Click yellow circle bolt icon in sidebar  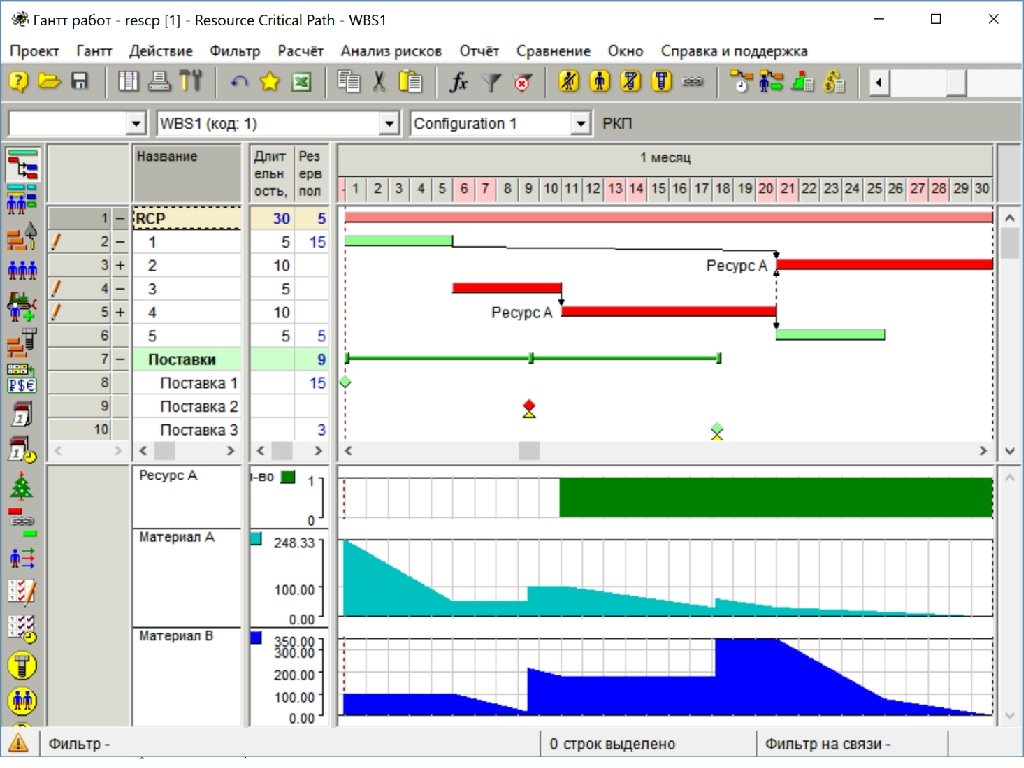[22, 665]
